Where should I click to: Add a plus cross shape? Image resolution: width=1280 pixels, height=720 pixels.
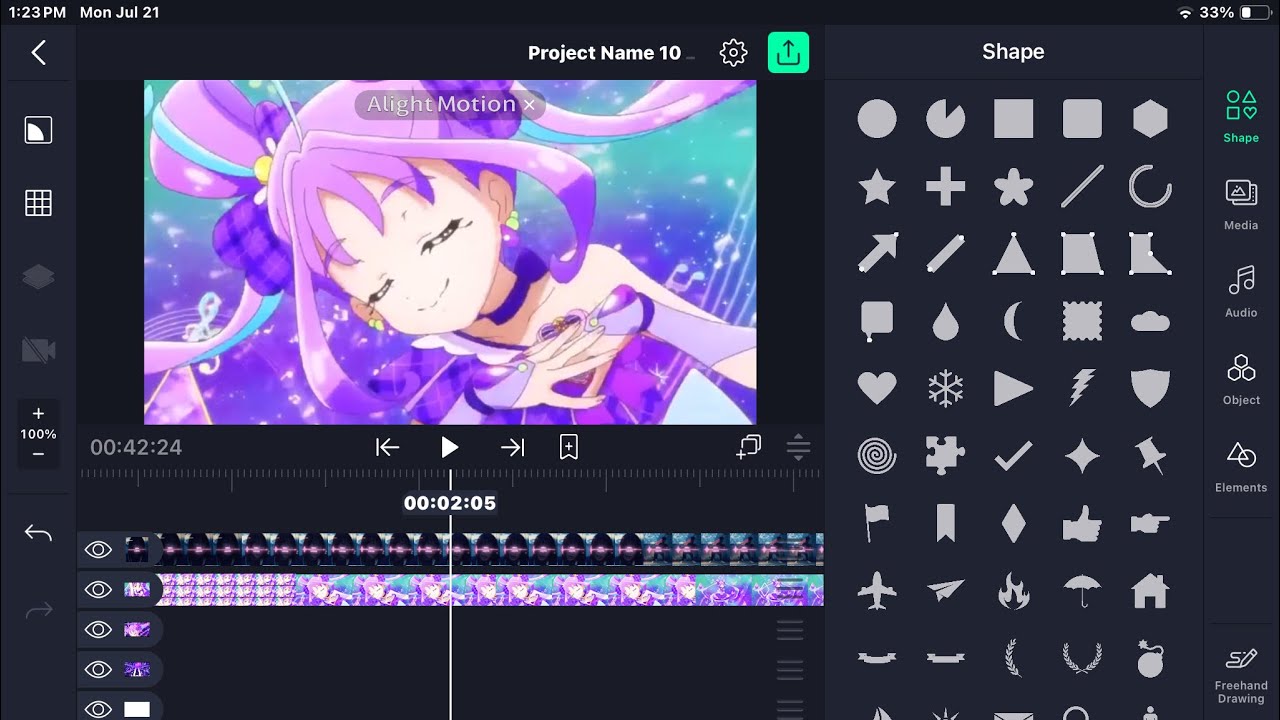[x=945, y=186]
